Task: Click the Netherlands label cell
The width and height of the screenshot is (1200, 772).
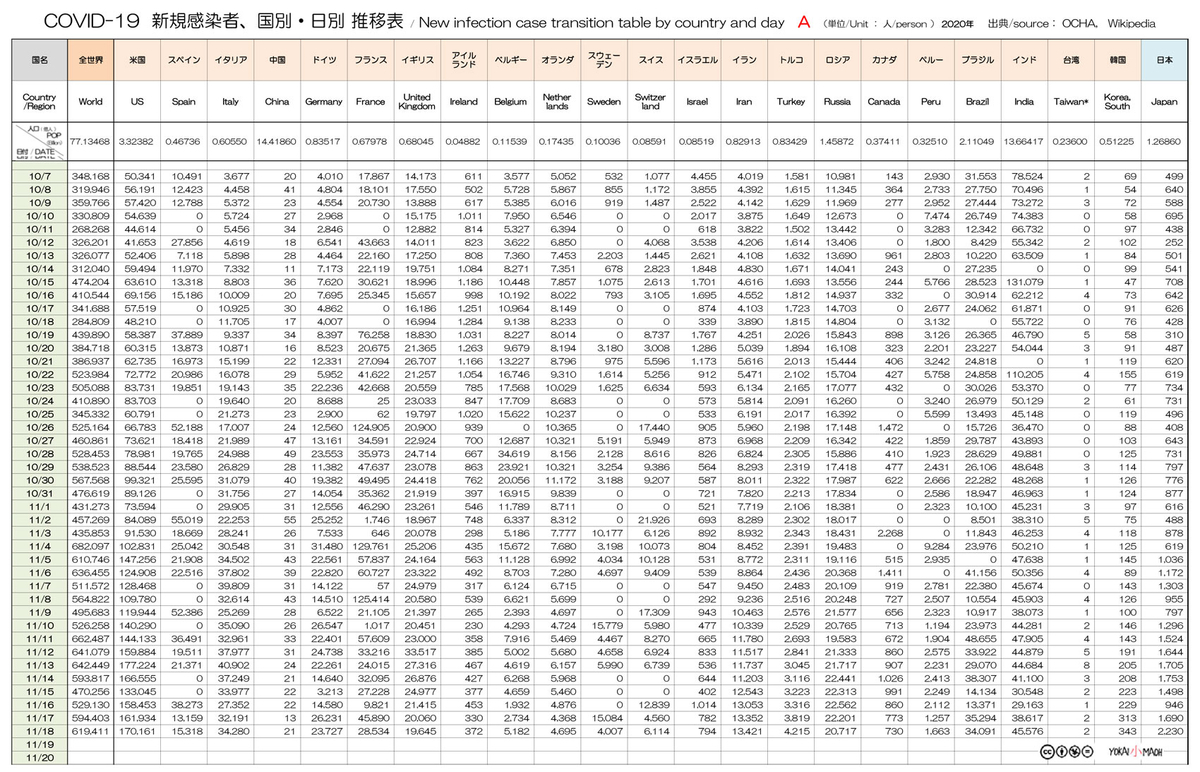Action: [x=557, y=102]
